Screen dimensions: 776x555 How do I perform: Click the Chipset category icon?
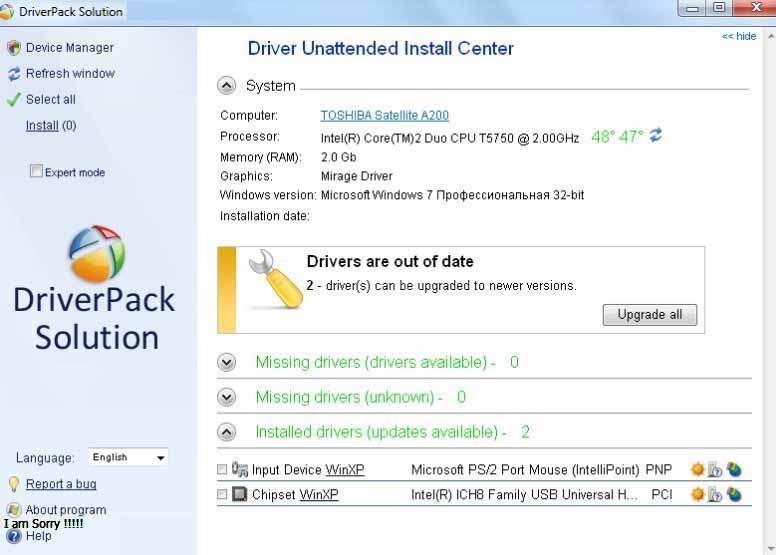tap(240, 494)
